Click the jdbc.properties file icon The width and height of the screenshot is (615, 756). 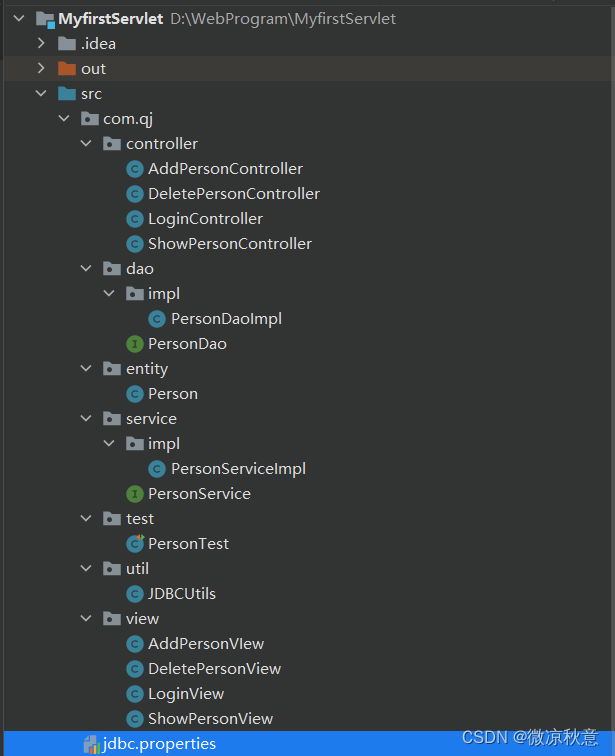pyautogui.click(x=92, y=744)
